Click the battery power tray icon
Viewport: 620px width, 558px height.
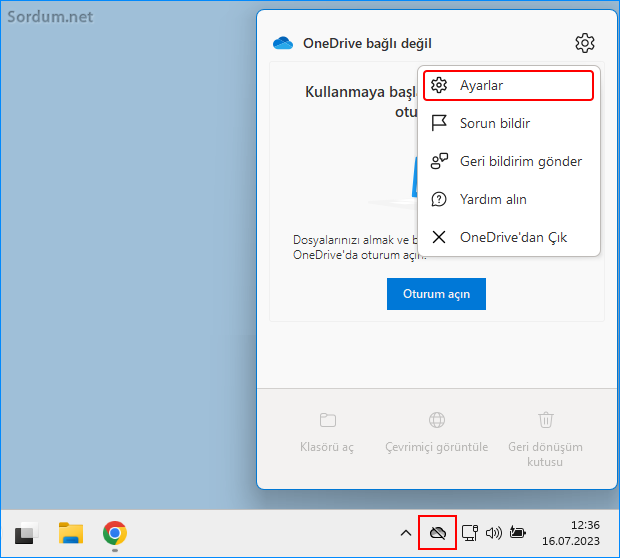(x=517, y=533)
